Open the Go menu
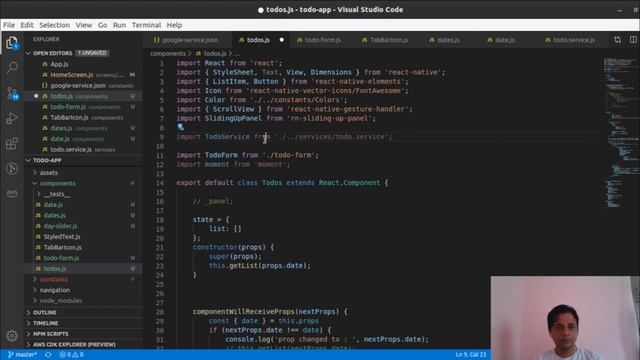This screenshot has width=640, height=360. point(102,25)
